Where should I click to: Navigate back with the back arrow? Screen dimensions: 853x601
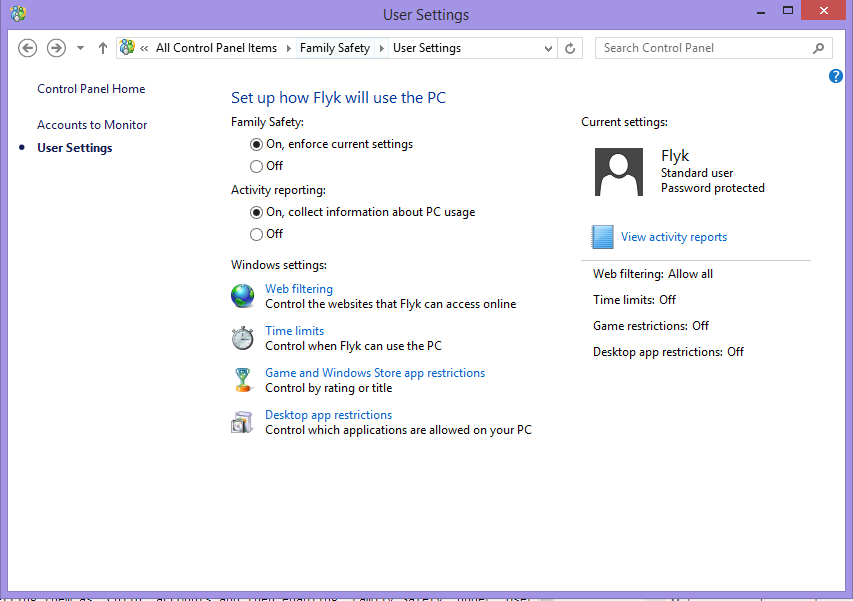pos(28,48)
